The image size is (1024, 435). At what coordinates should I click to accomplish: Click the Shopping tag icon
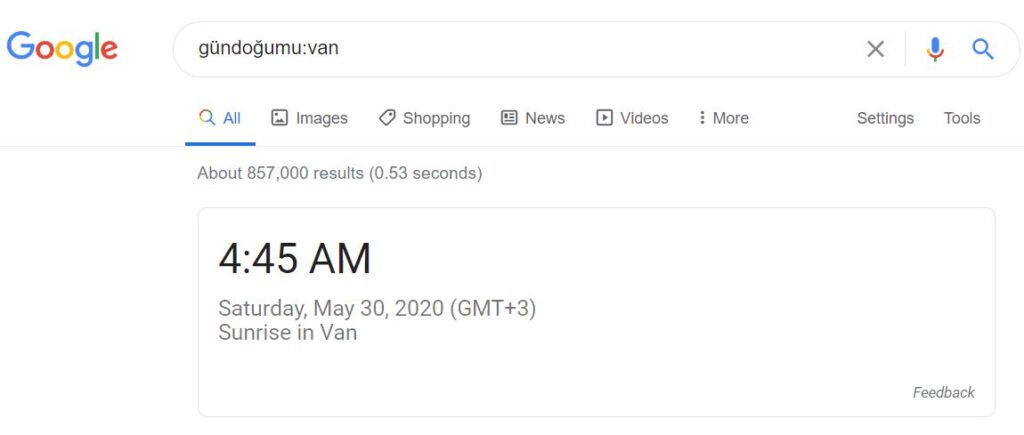[x=387, y=118]
